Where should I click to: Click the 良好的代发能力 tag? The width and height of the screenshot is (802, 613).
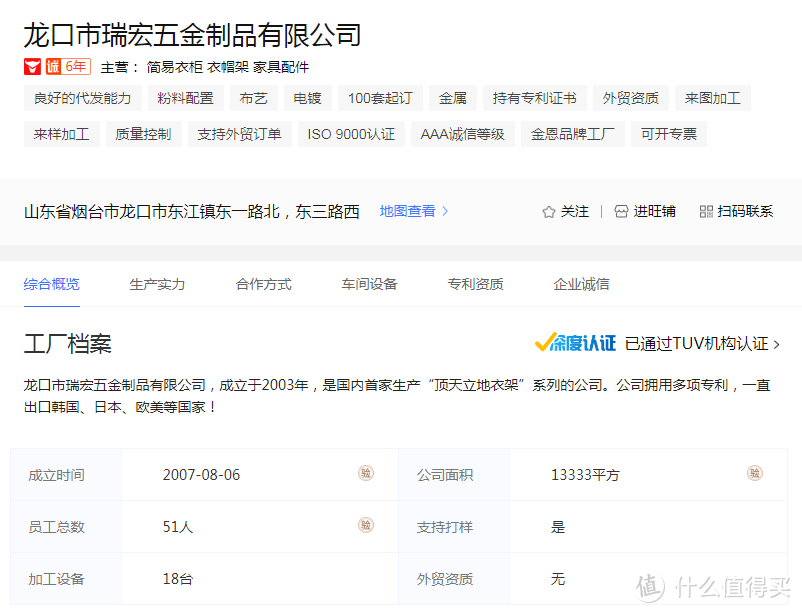[82, 98]
